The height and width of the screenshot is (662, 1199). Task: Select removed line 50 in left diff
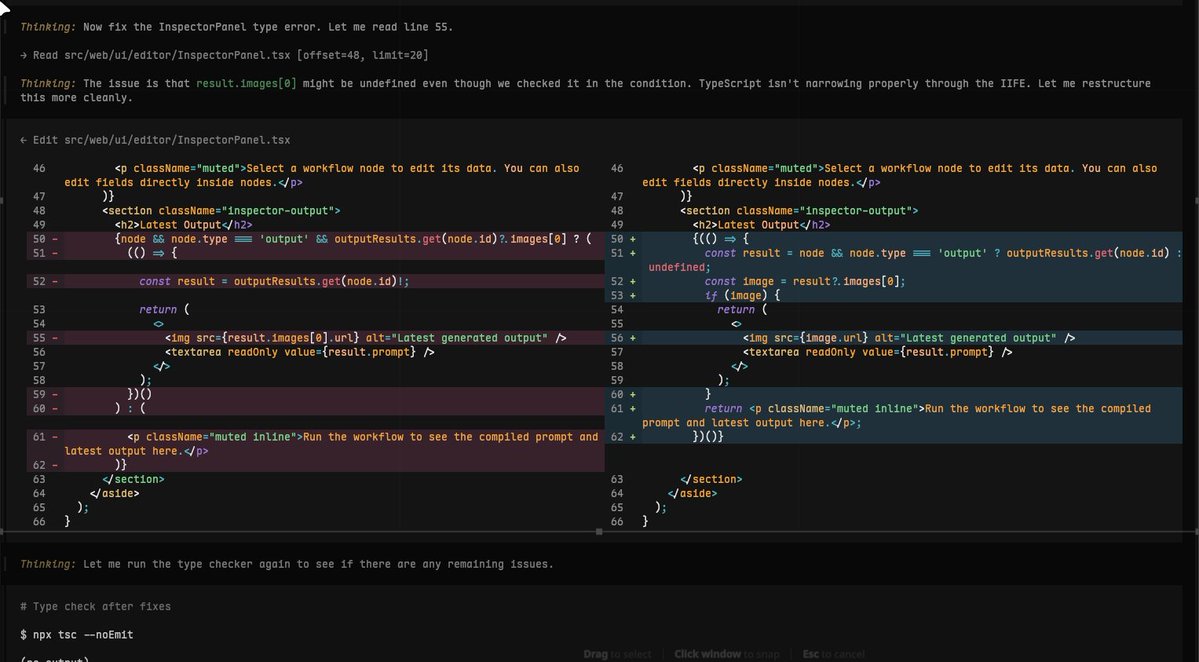(316, 239)
